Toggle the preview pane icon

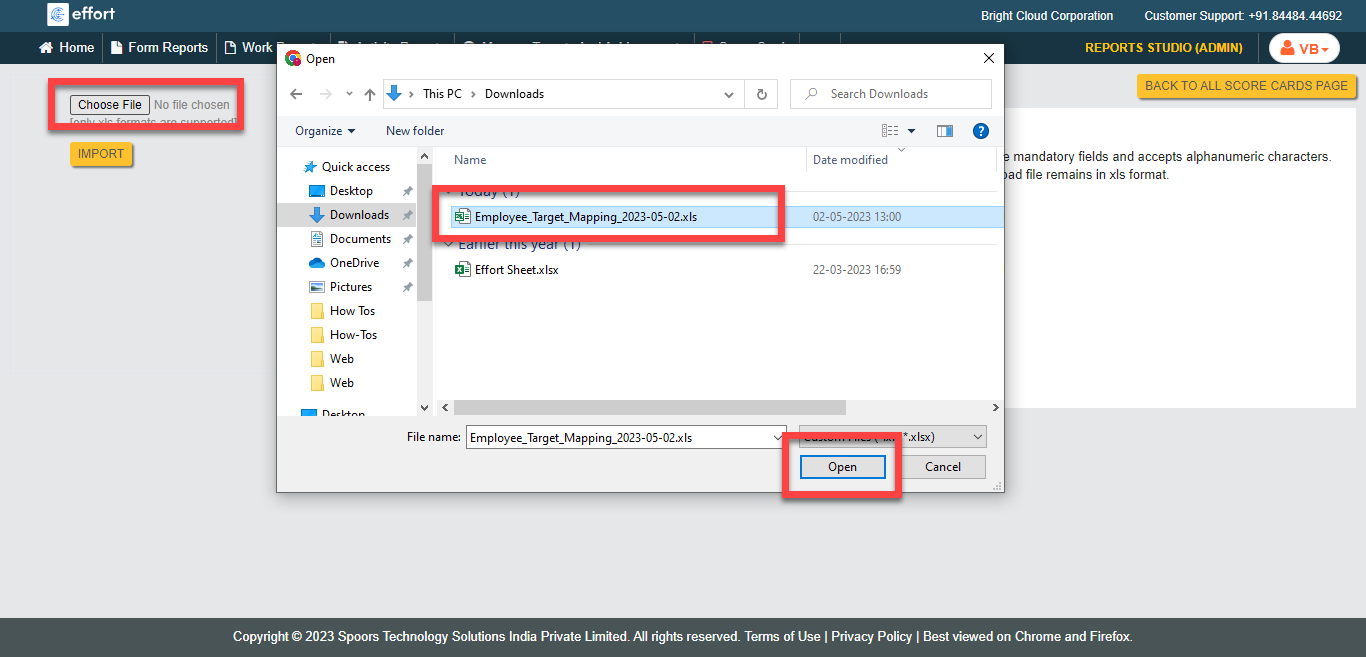click(944, 131)
